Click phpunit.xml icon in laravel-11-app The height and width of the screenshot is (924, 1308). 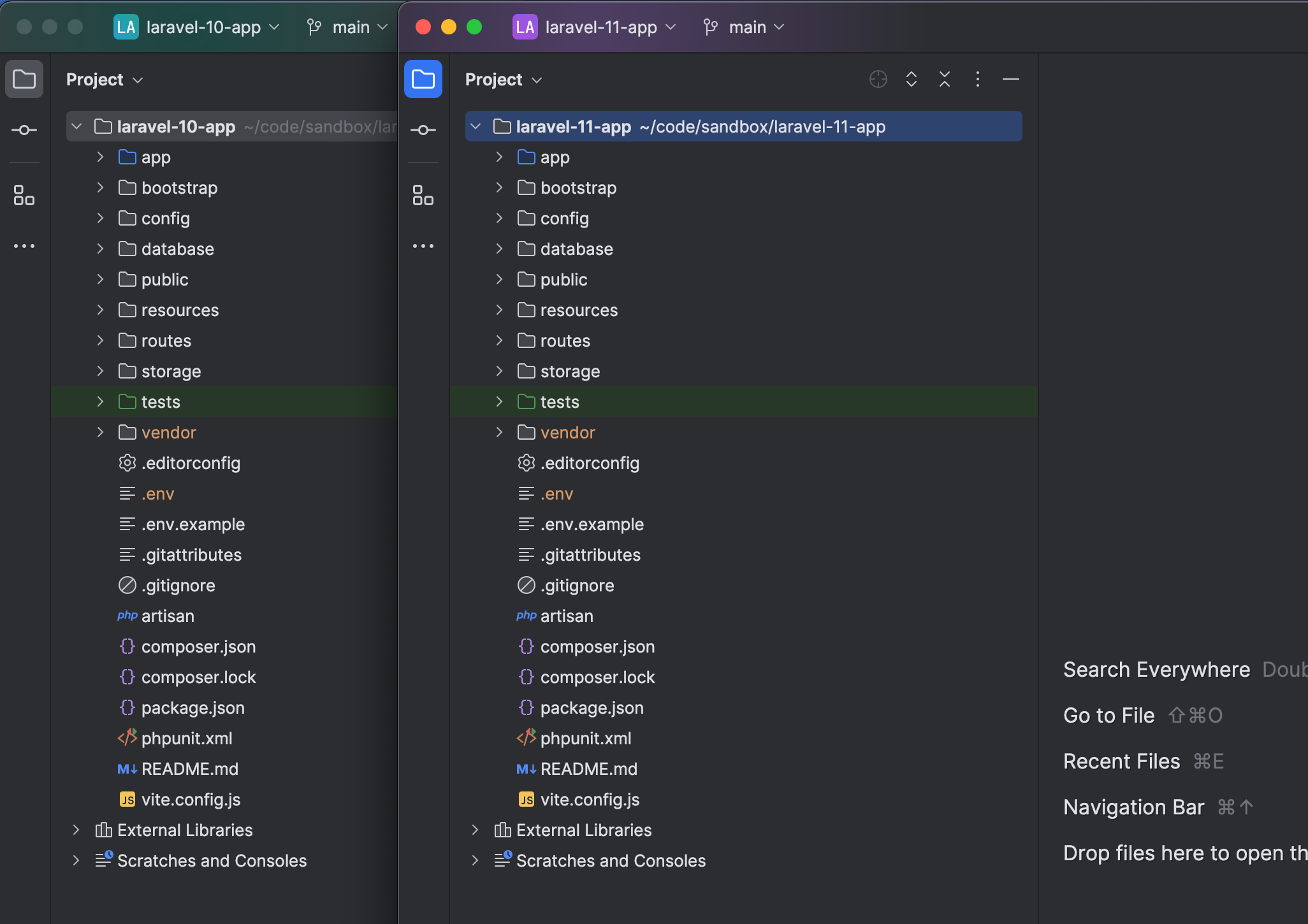pyautogui.click(x=527, y=738)
